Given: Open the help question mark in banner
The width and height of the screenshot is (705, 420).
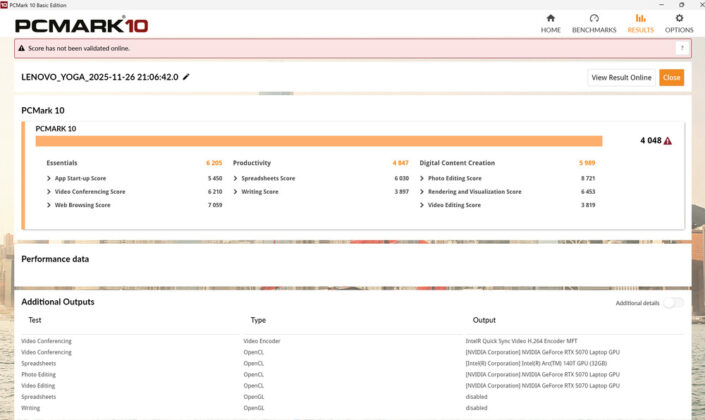Looking at the screenshot, I should tap(682, 48).
